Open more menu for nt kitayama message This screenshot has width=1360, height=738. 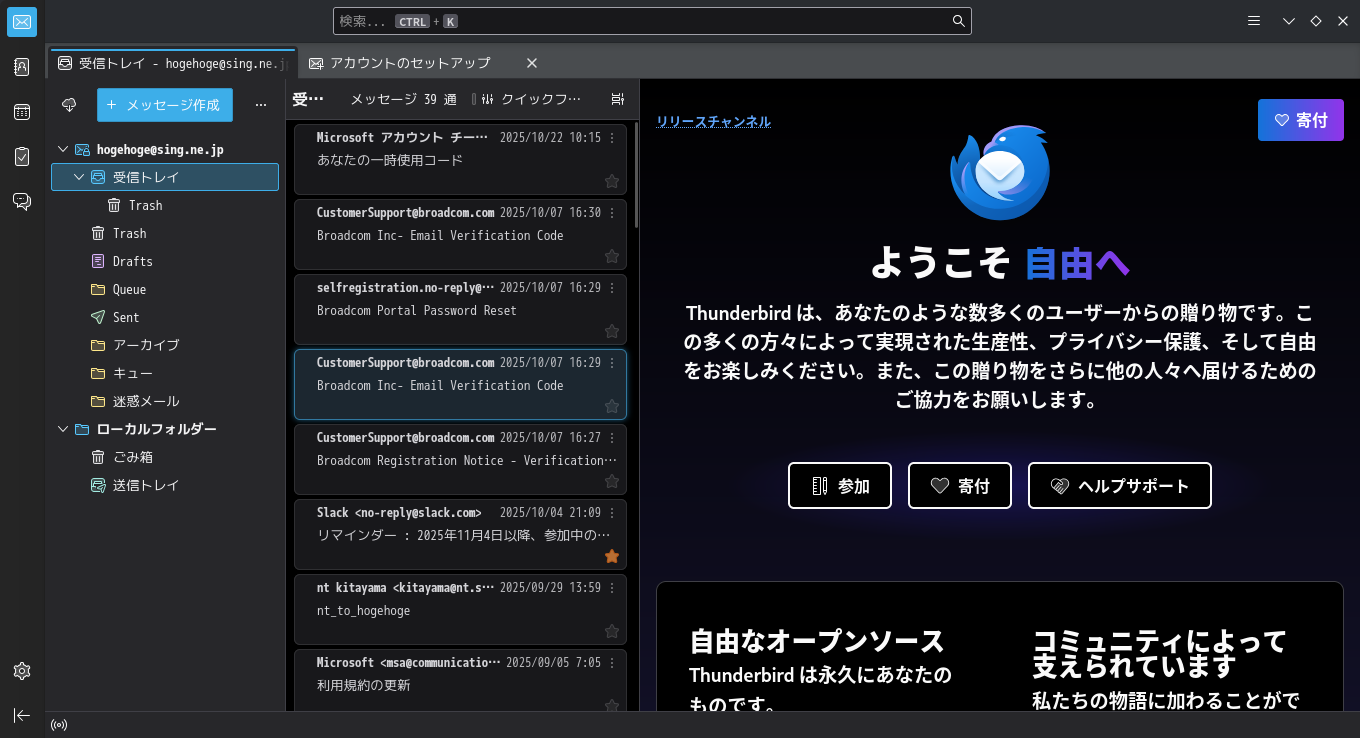612,588
